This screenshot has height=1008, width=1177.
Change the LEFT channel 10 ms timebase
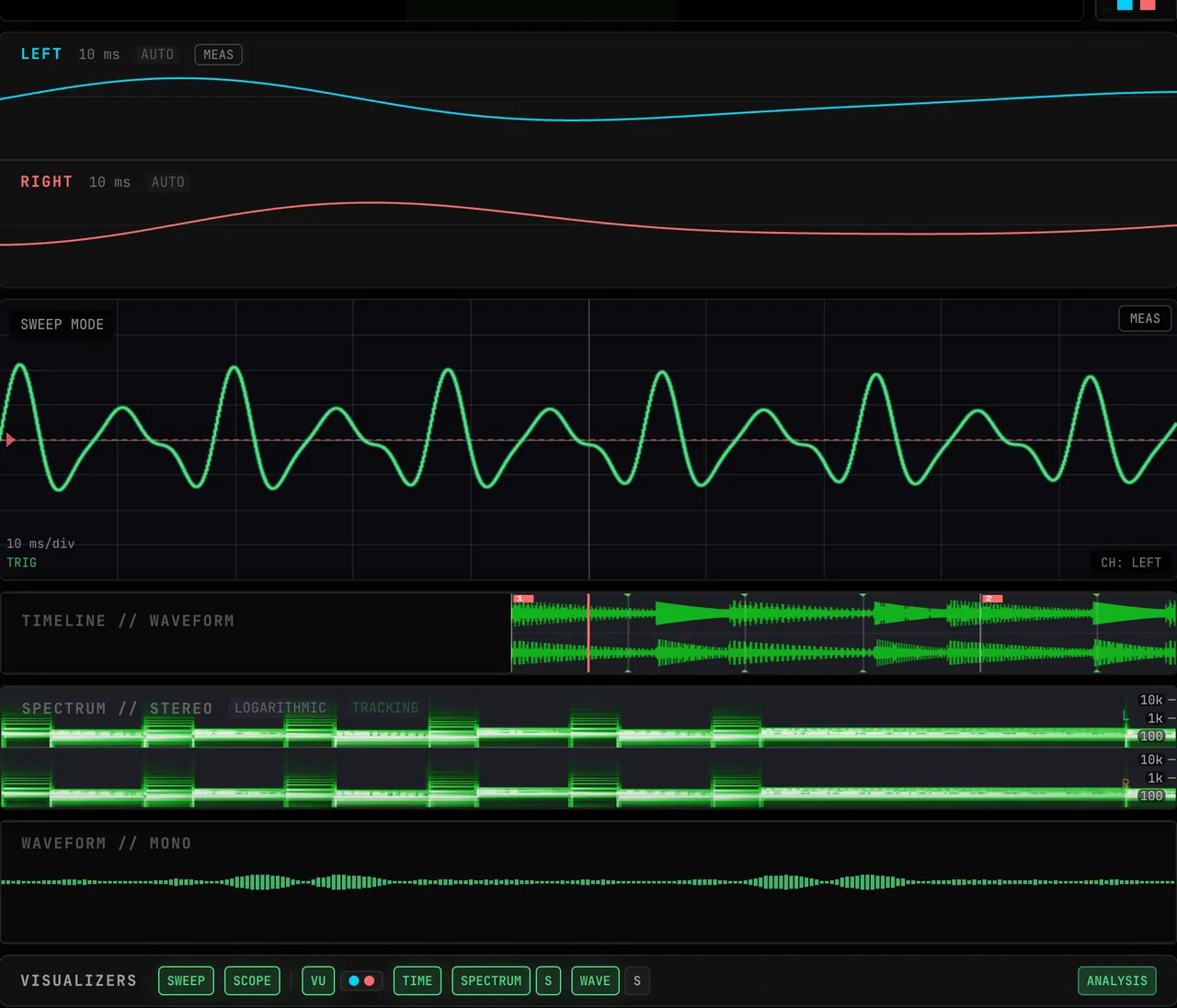tap(99, 54)
